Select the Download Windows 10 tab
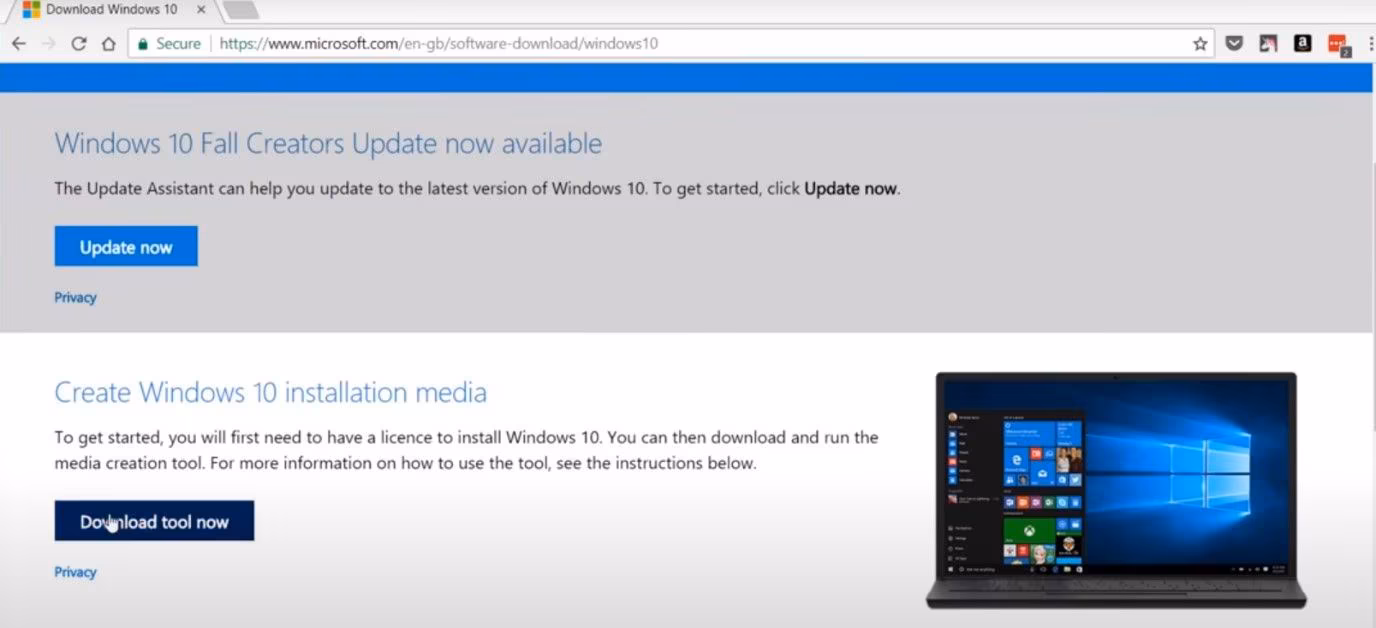 112,10
